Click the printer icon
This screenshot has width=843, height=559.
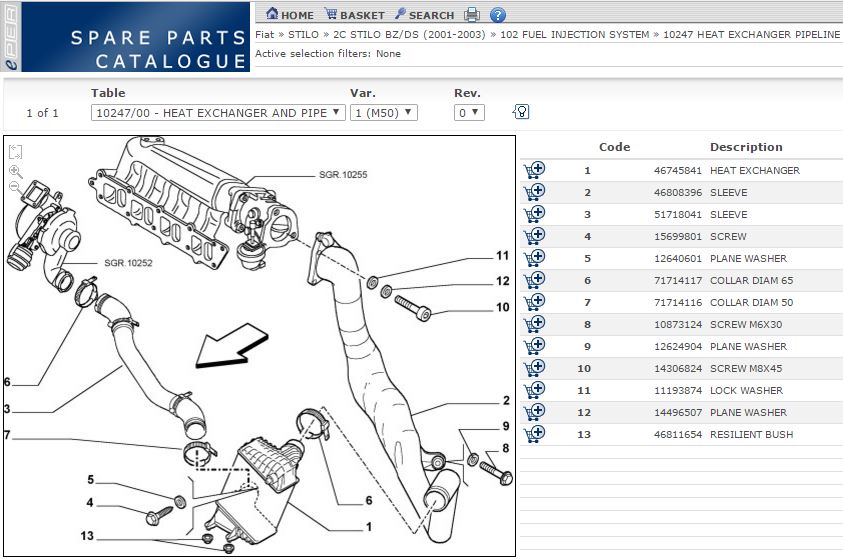click(471, 15)
